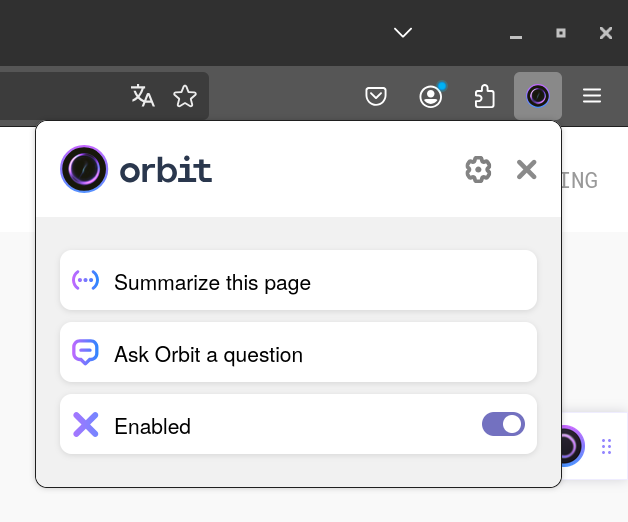Screen dimensions: 628x522
Task: Toggle the Enabled switch off
Action: pyautogui.click(x=503, y=424)
